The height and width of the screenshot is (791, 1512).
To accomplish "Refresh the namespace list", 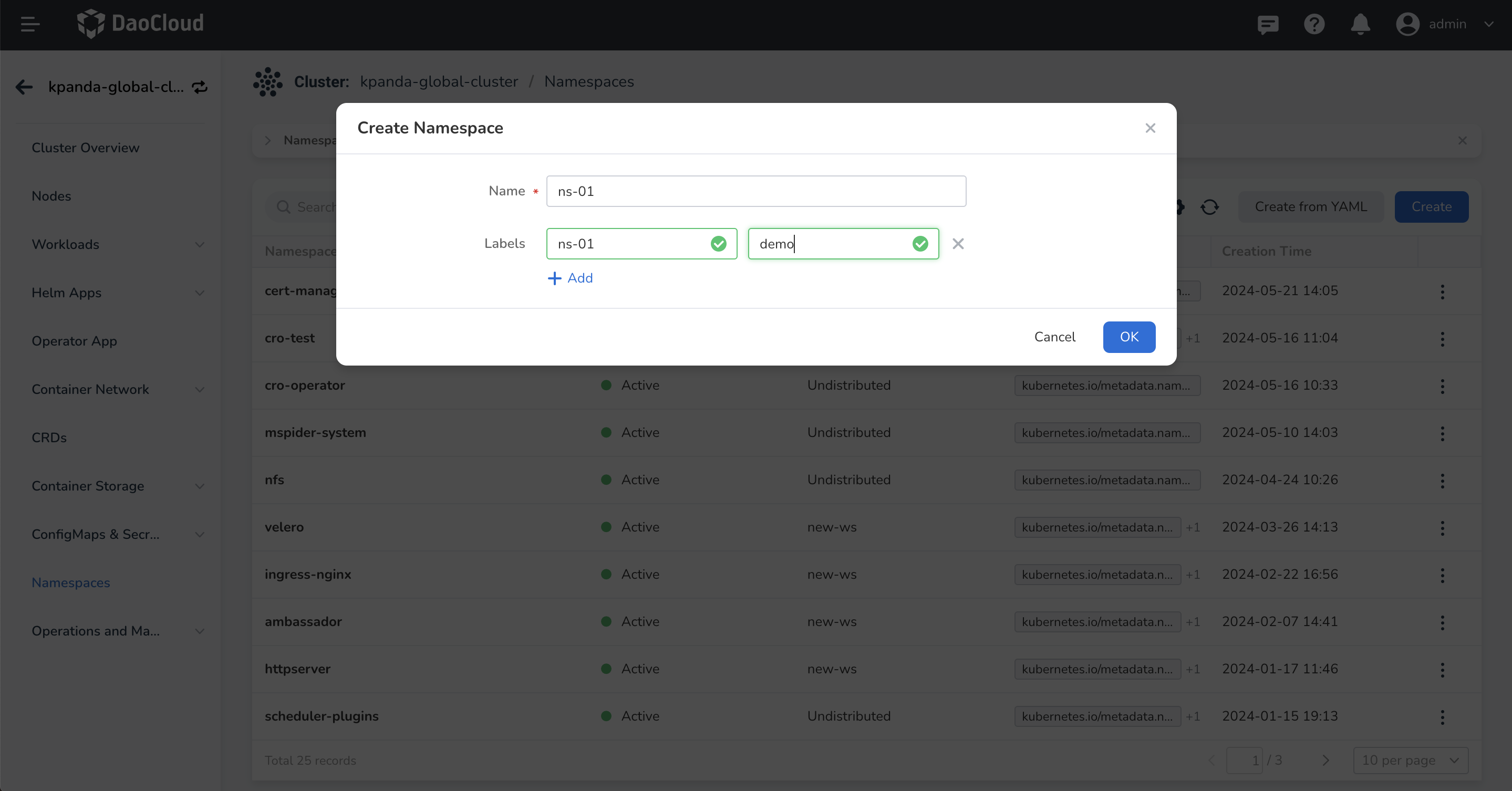I will click(1209, 206).
